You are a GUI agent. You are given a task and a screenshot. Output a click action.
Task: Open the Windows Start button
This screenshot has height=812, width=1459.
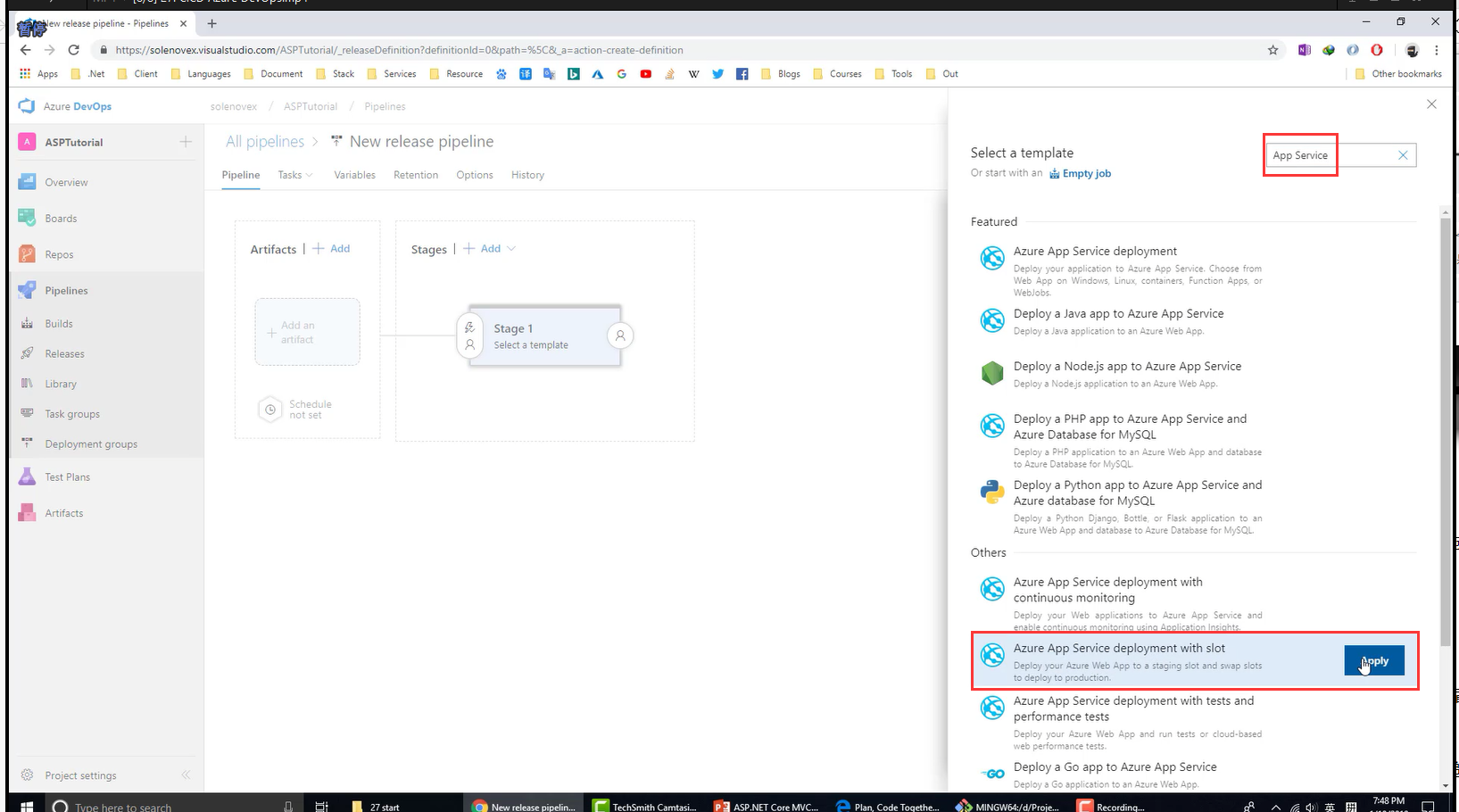(26, 806)
